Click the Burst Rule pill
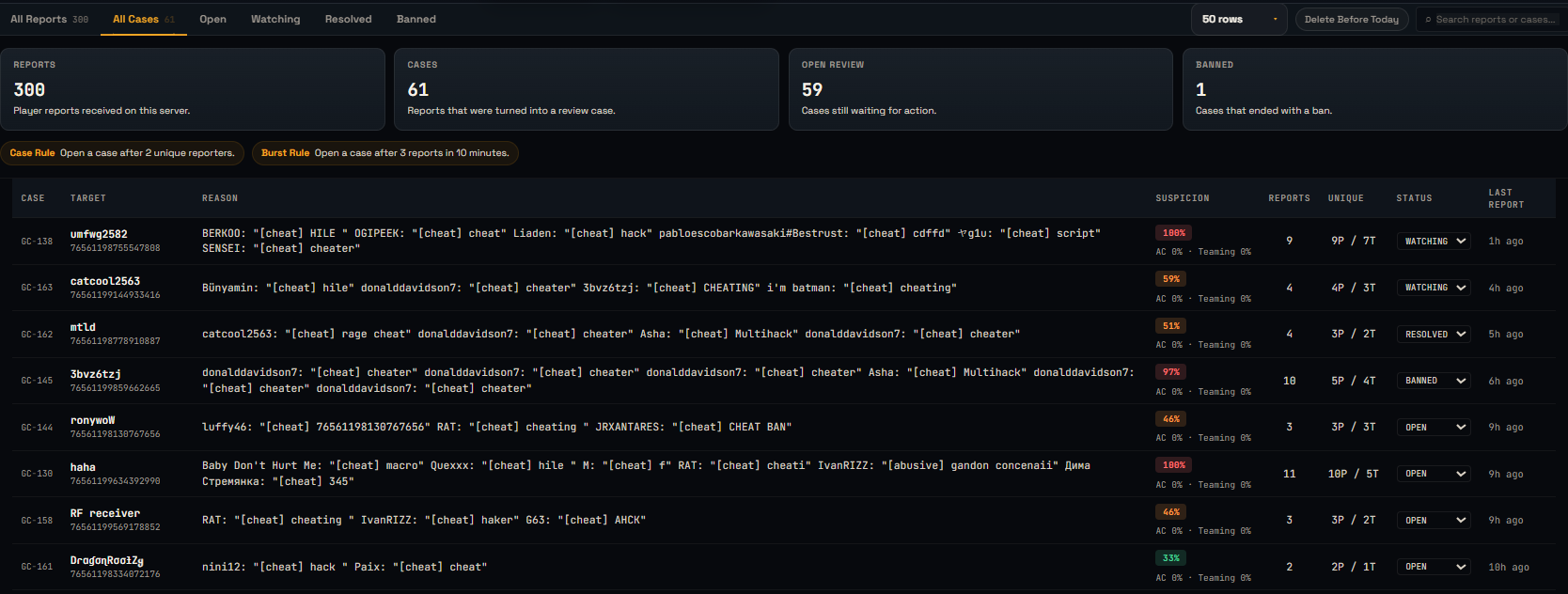This screenshot has width=1568, height=594. [x=385, y=153]
